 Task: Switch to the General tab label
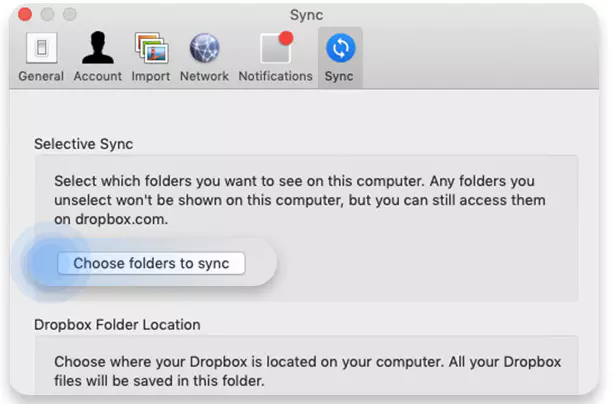coord(40,76)
